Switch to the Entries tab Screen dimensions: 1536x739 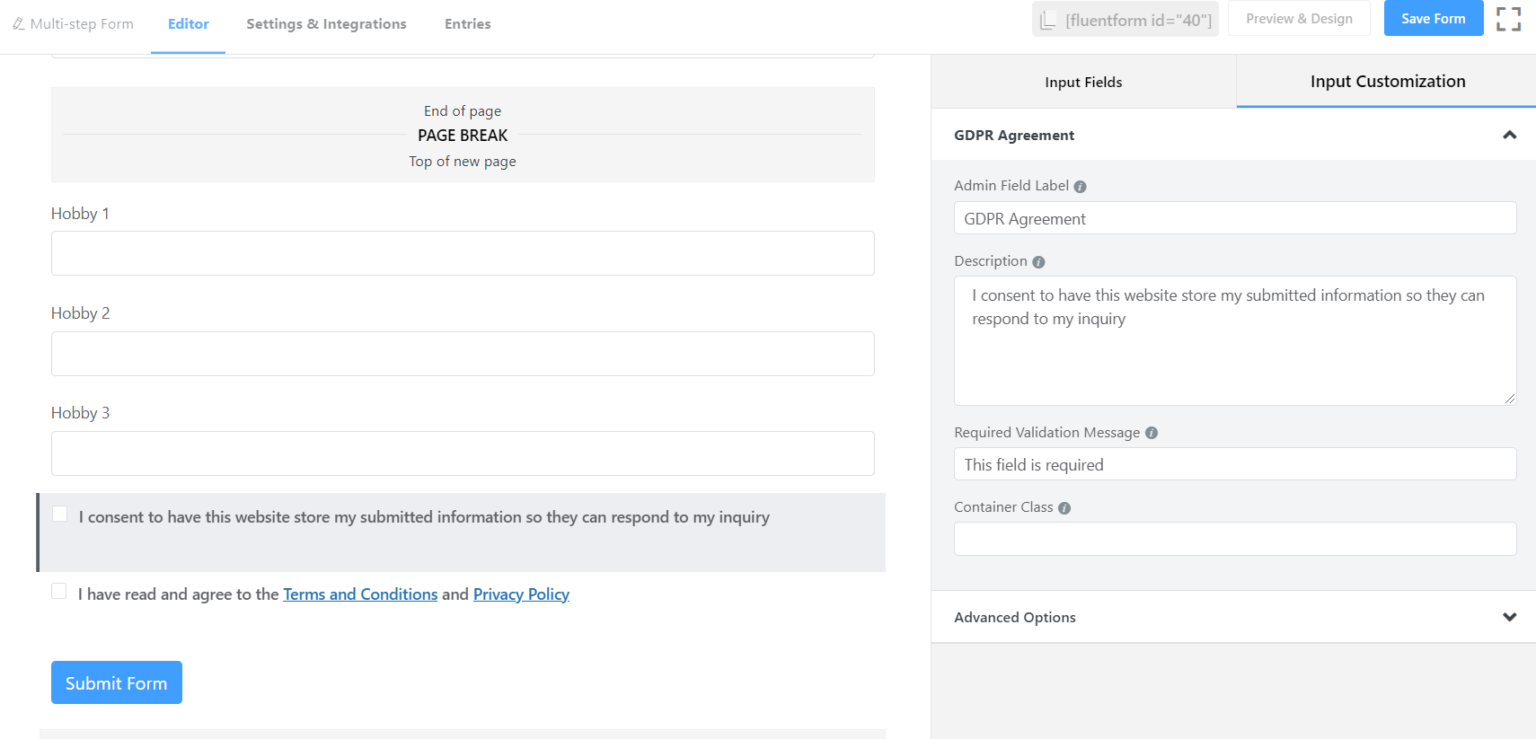click(x=467, y=23)
